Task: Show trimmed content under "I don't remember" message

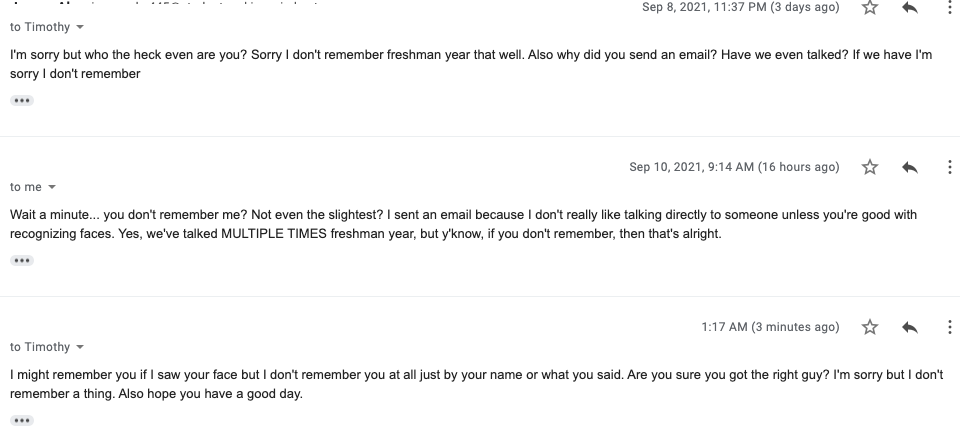Action: pos(22,100)
